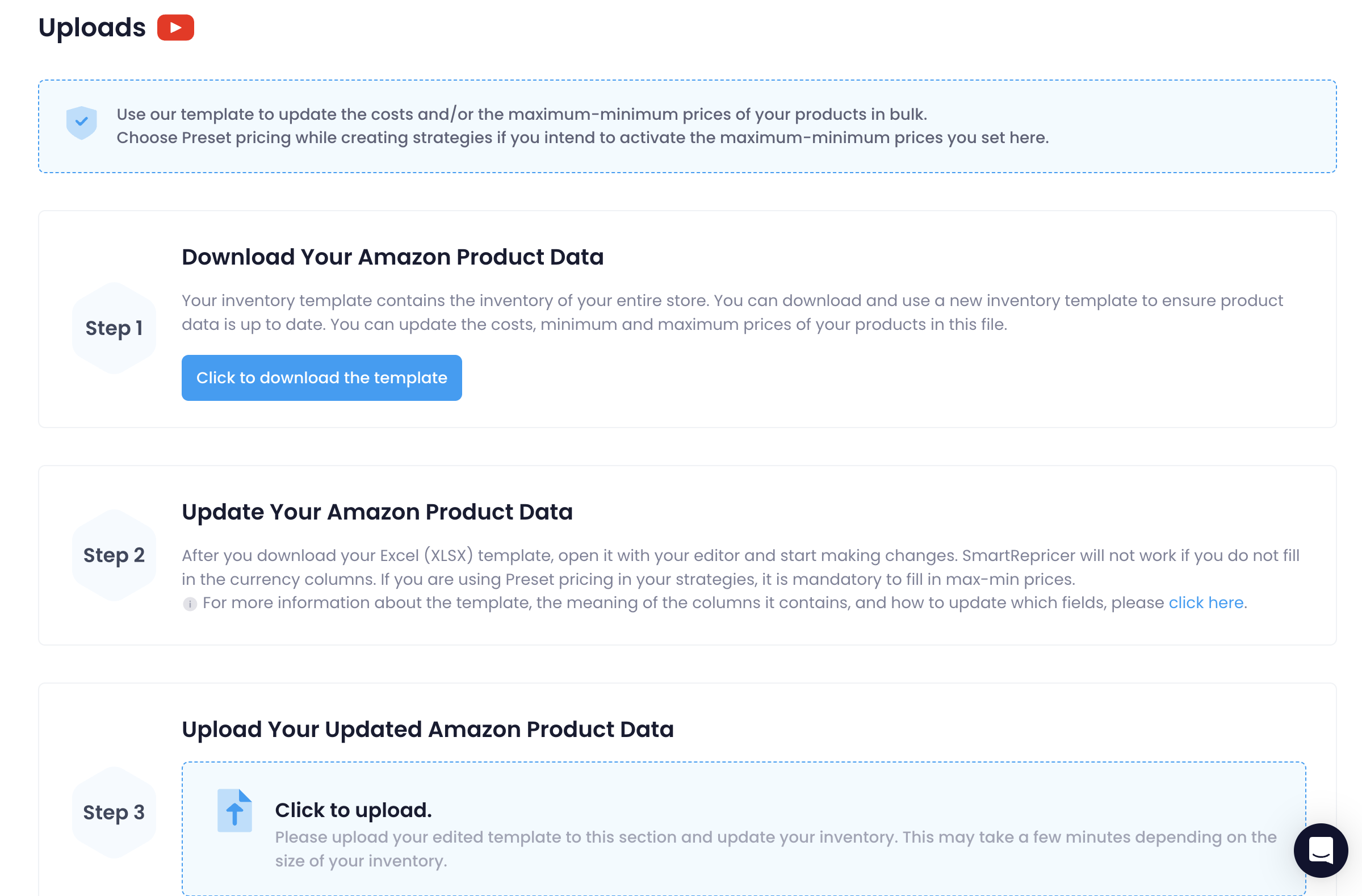Click the Uploads page heading
Viewport: 1362px width, 896px height.
click(92, 27)
